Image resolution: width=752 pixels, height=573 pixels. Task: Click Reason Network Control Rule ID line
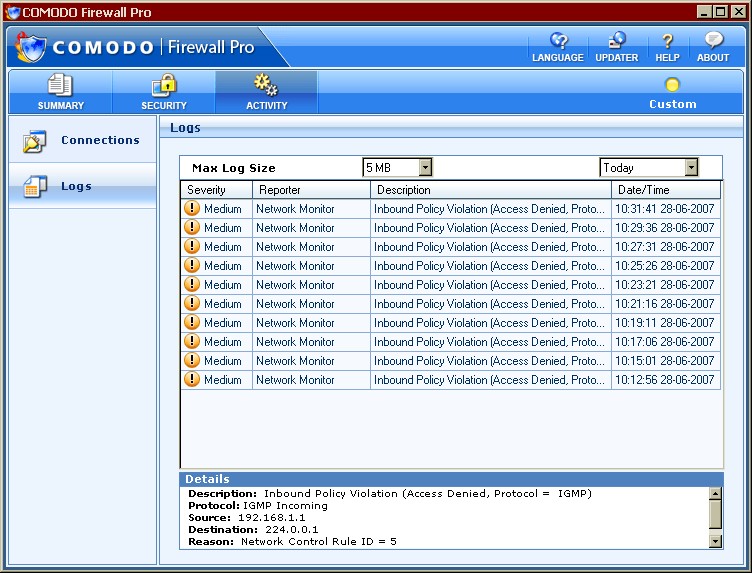coord(292,542)
